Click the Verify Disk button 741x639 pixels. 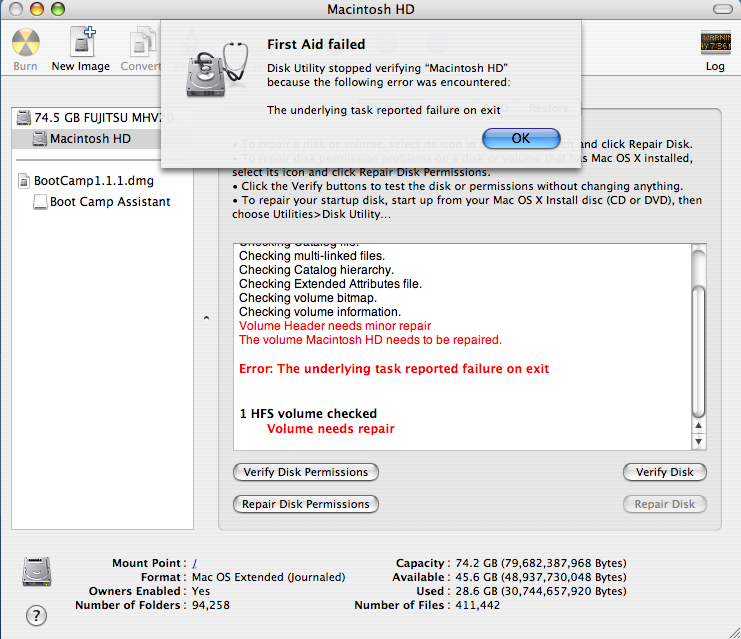tap(664, 472)
